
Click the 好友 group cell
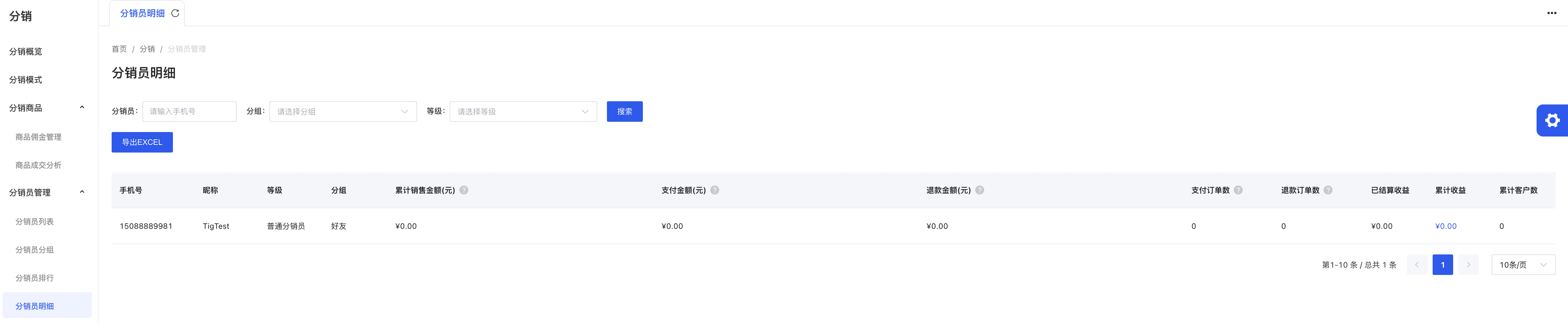pos(338,226)
